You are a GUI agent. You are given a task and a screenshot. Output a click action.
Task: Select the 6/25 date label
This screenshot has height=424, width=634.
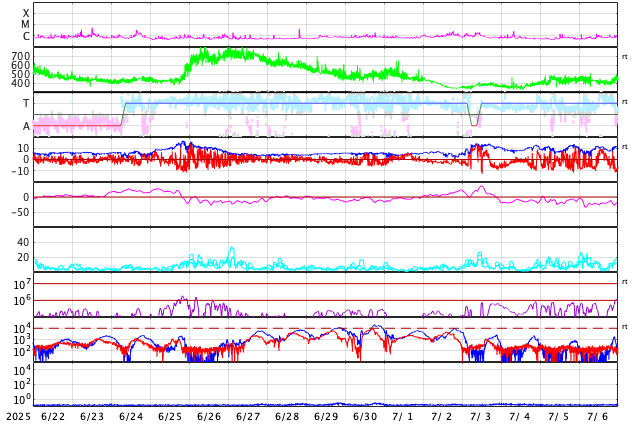click(x=170, y=416)
